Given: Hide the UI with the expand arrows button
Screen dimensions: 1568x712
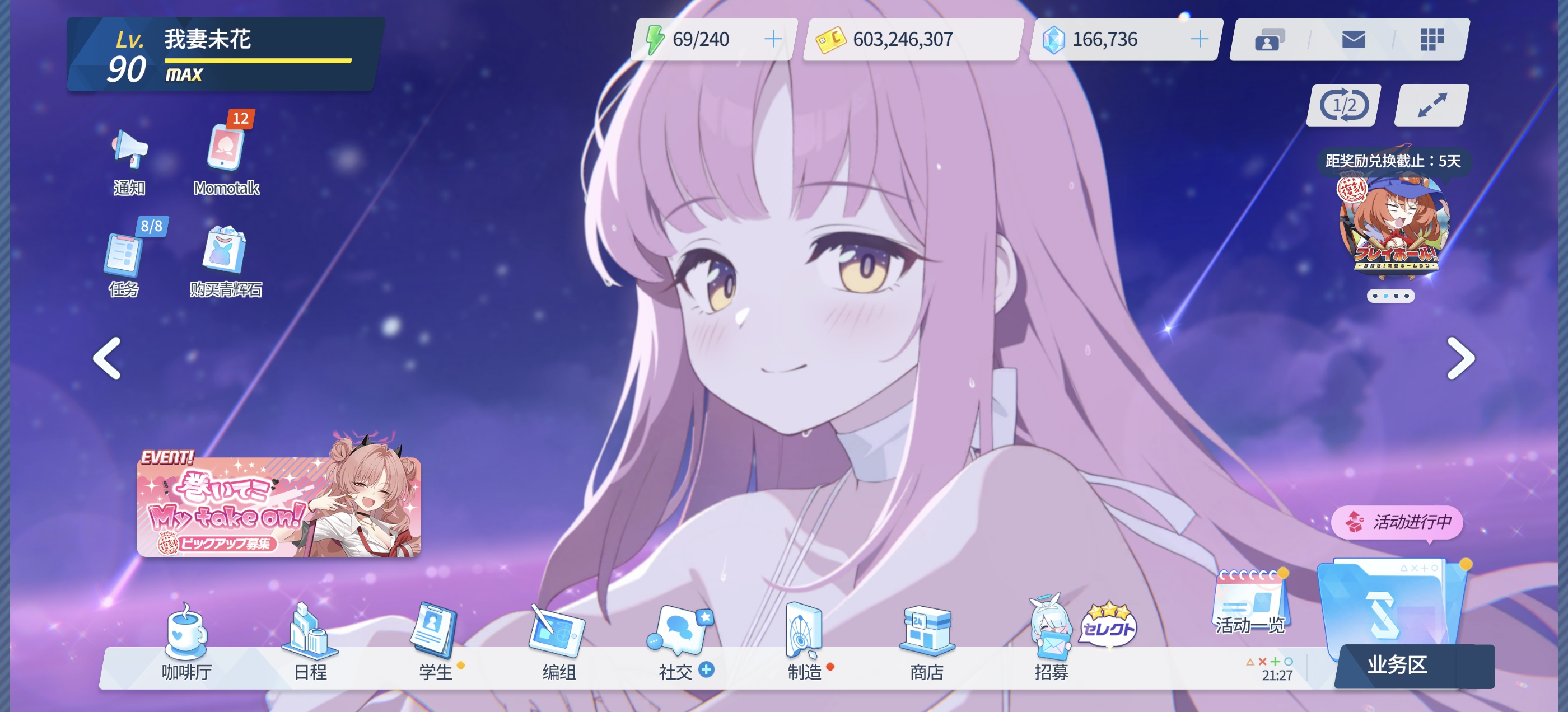Looking at the screenshot, I should (x=1432, y=105).
